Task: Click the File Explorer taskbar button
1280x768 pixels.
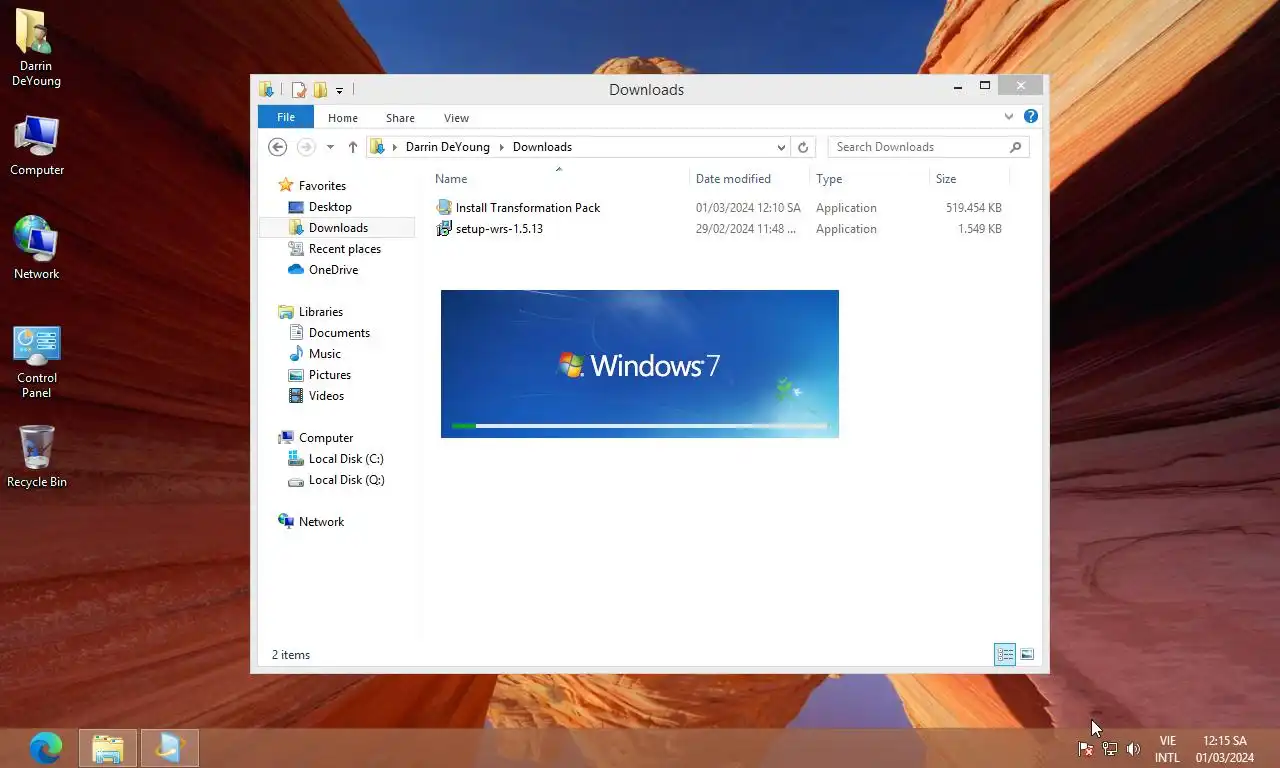Action: [x=108, y=748]
